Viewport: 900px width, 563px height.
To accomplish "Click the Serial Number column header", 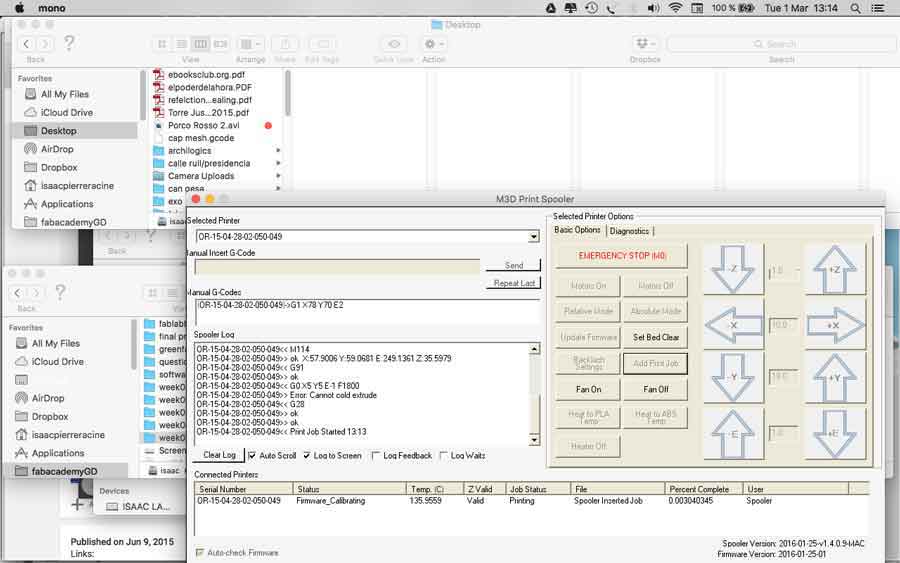I will click(x=243, y=489).
